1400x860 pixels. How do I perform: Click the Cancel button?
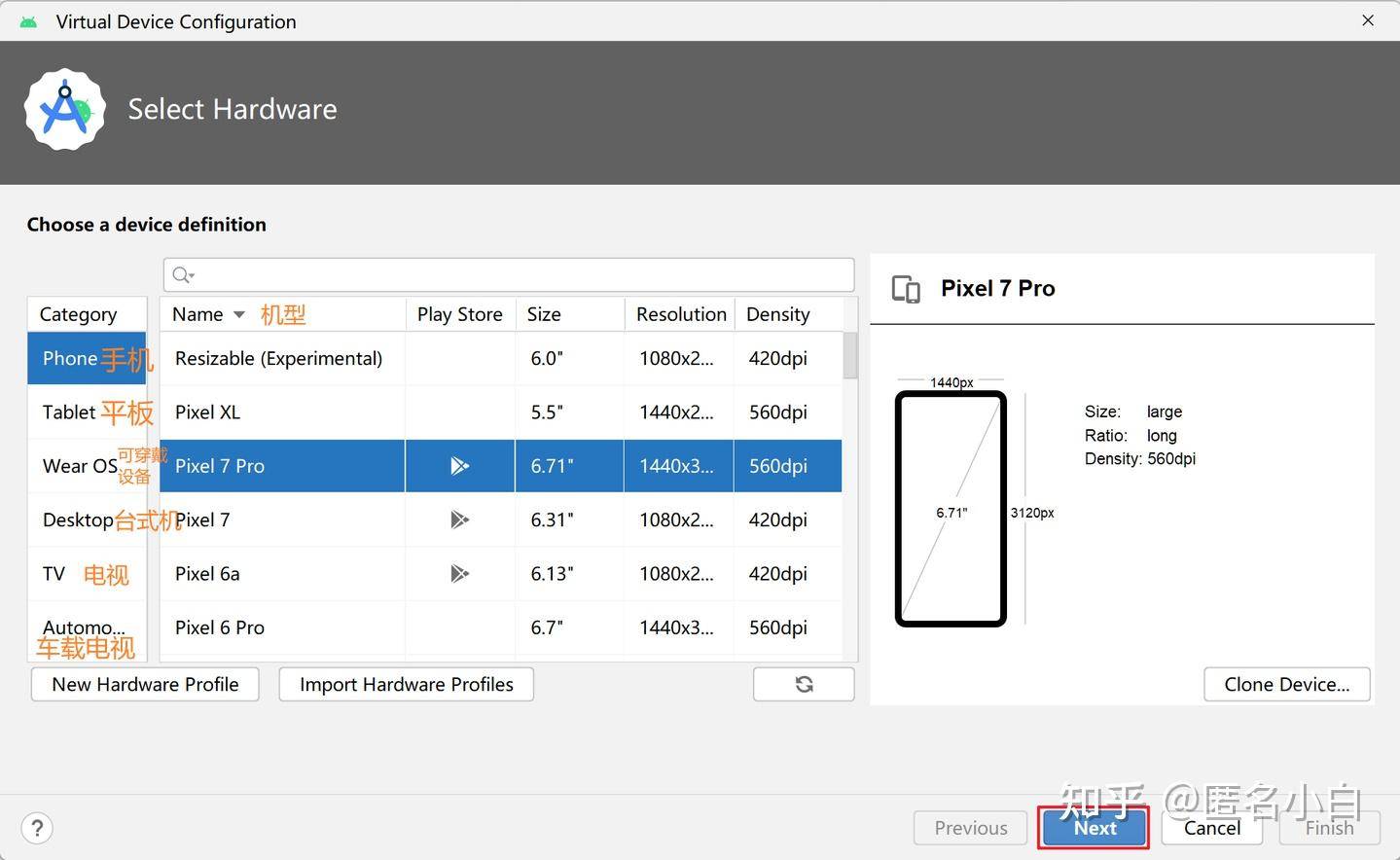click(x=1212, y=828)
